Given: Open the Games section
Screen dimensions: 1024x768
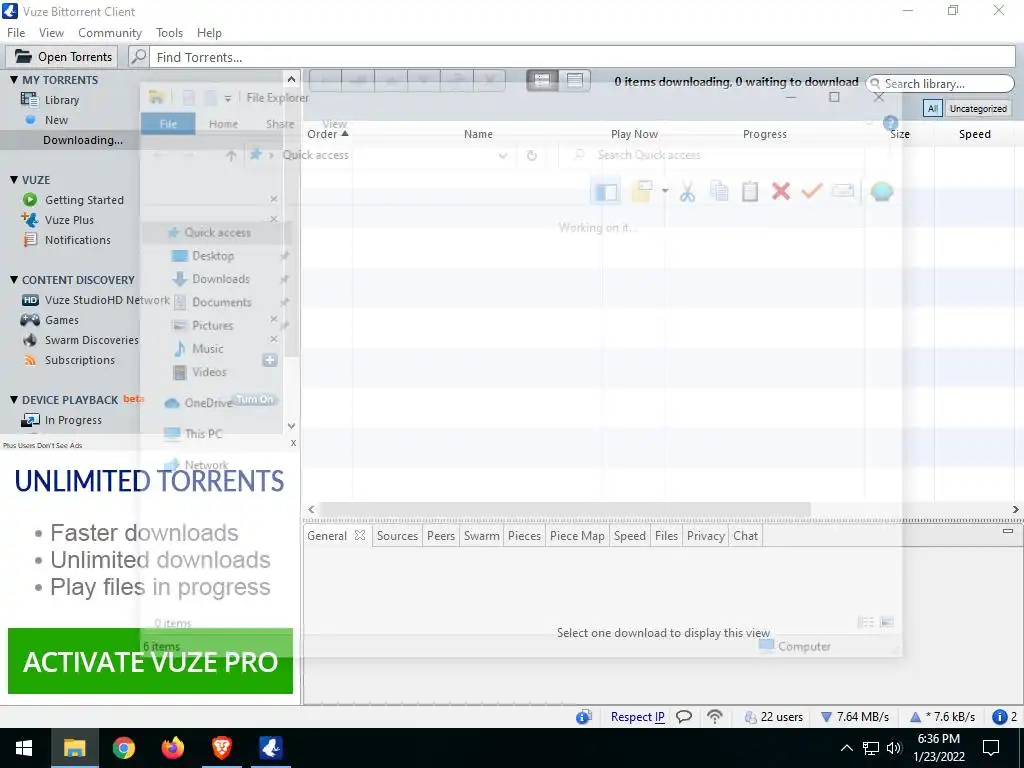Looking at the screenshot, I should click(61, 320).
